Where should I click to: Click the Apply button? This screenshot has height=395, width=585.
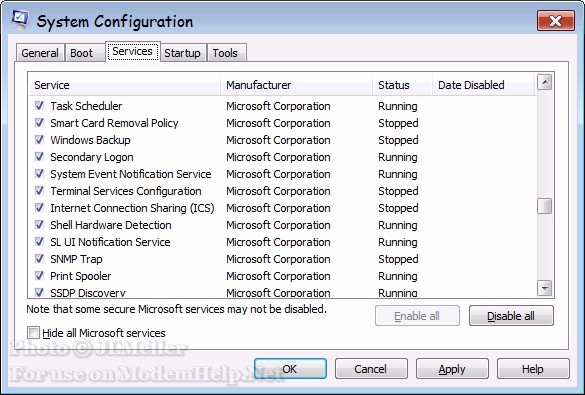coord(452,369)
